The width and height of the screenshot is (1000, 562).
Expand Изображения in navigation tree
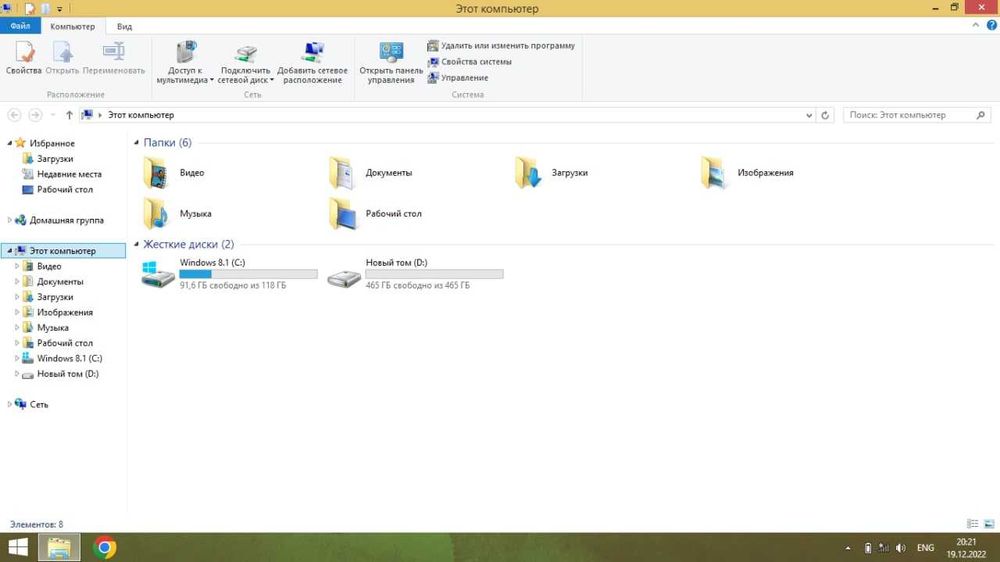17,312
